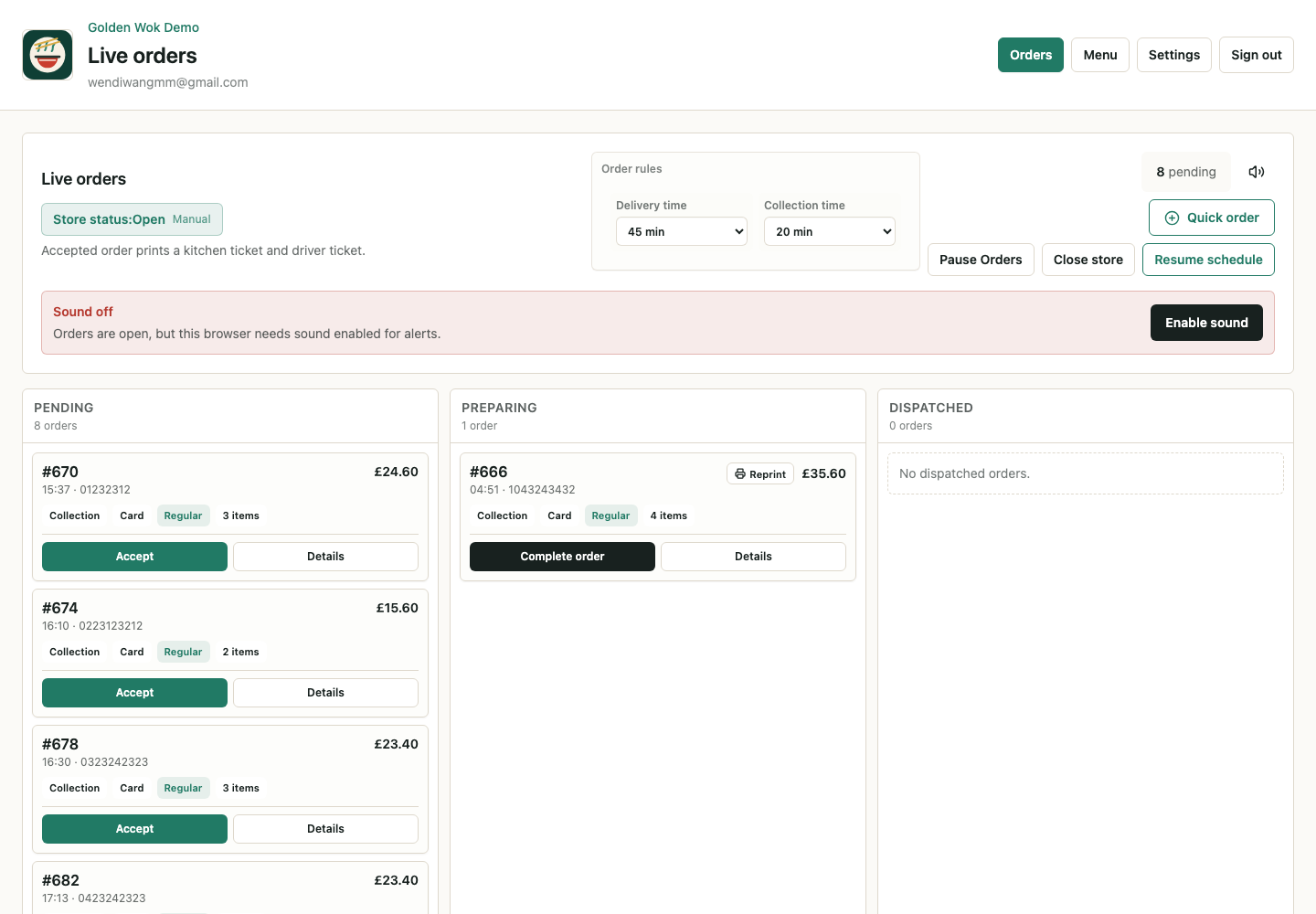Click the Golden Wok Demo link
This screenshot has height=914, width=1316.
pyautogui.click(x=143, y=27)
